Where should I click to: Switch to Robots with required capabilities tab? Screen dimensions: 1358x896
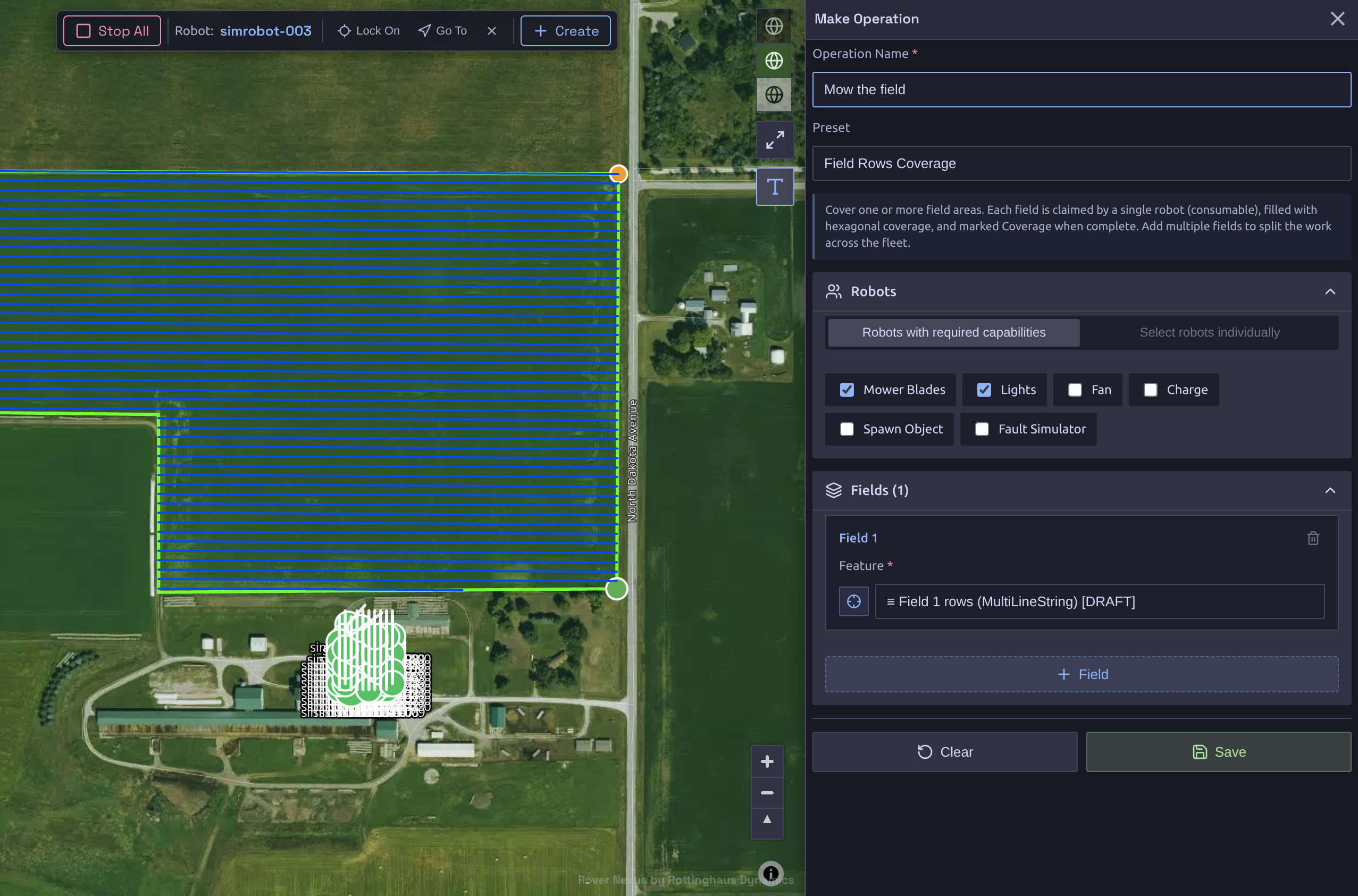[x=953, y=332]
